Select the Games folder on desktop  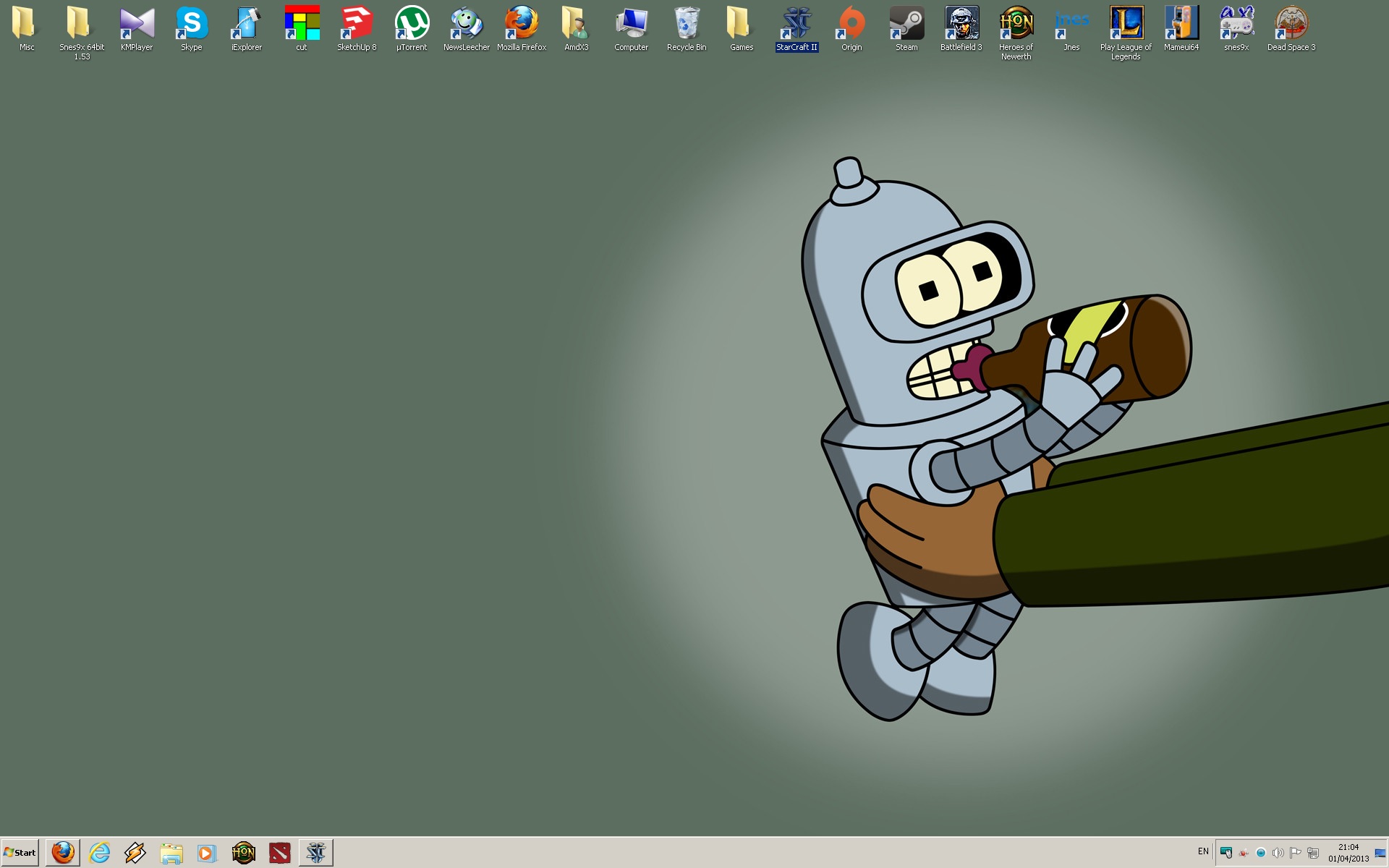tap(742, 24)
